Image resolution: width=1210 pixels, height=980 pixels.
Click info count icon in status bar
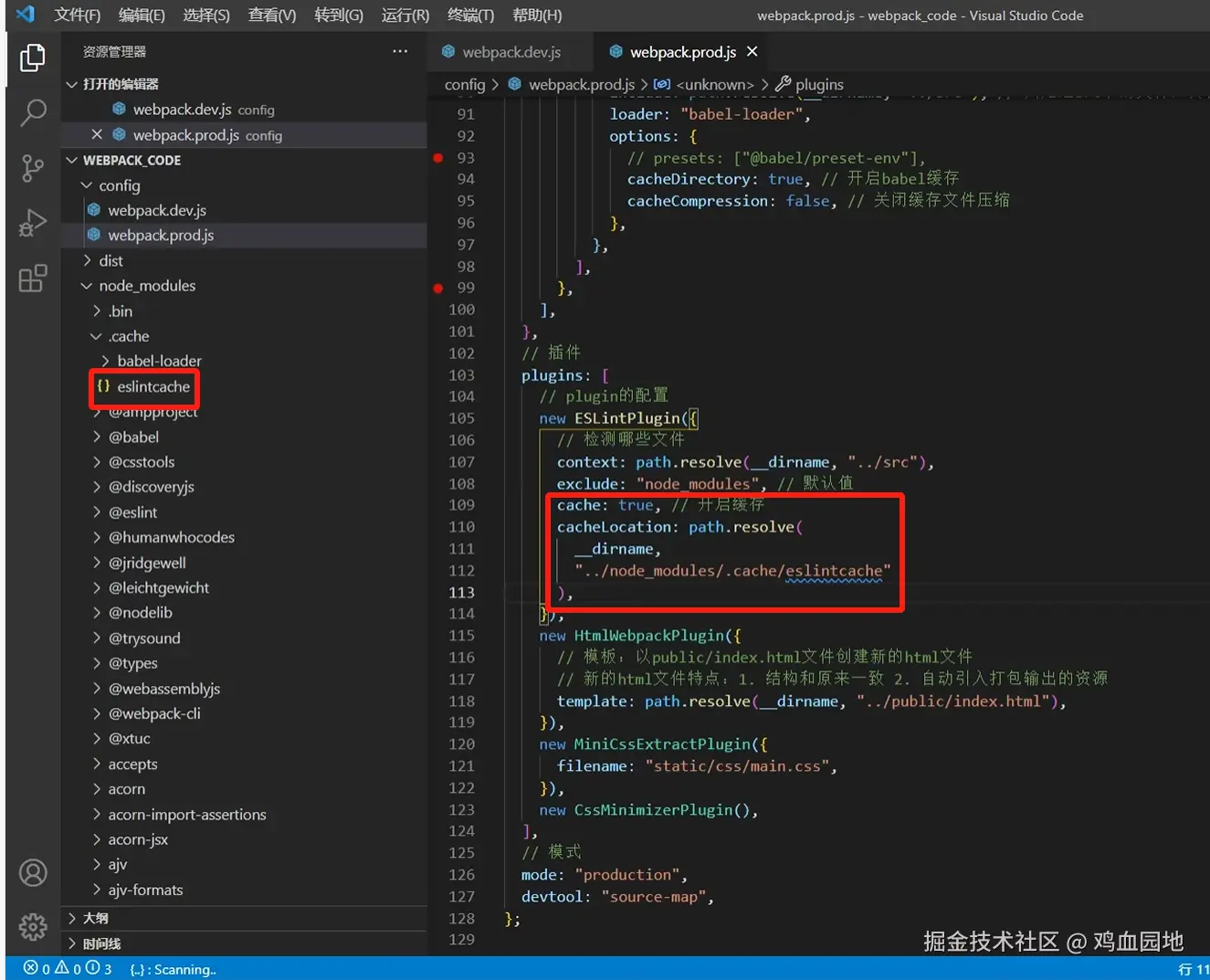click(92, 967)
